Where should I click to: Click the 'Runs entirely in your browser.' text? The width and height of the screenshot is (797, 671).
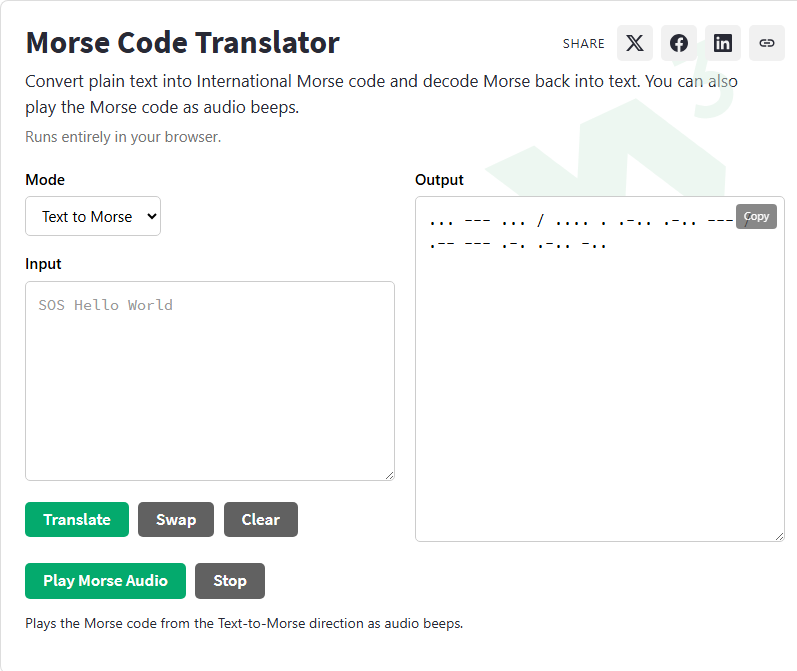point(123,137)
